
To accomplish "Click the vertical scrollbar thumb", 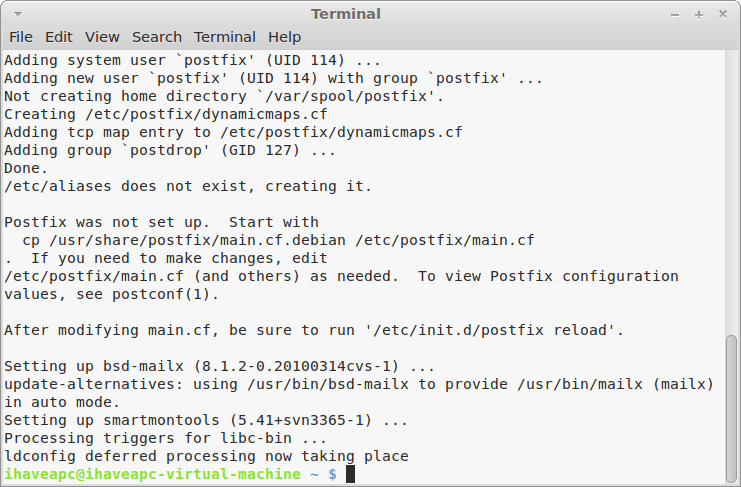I will click(731, 409).
